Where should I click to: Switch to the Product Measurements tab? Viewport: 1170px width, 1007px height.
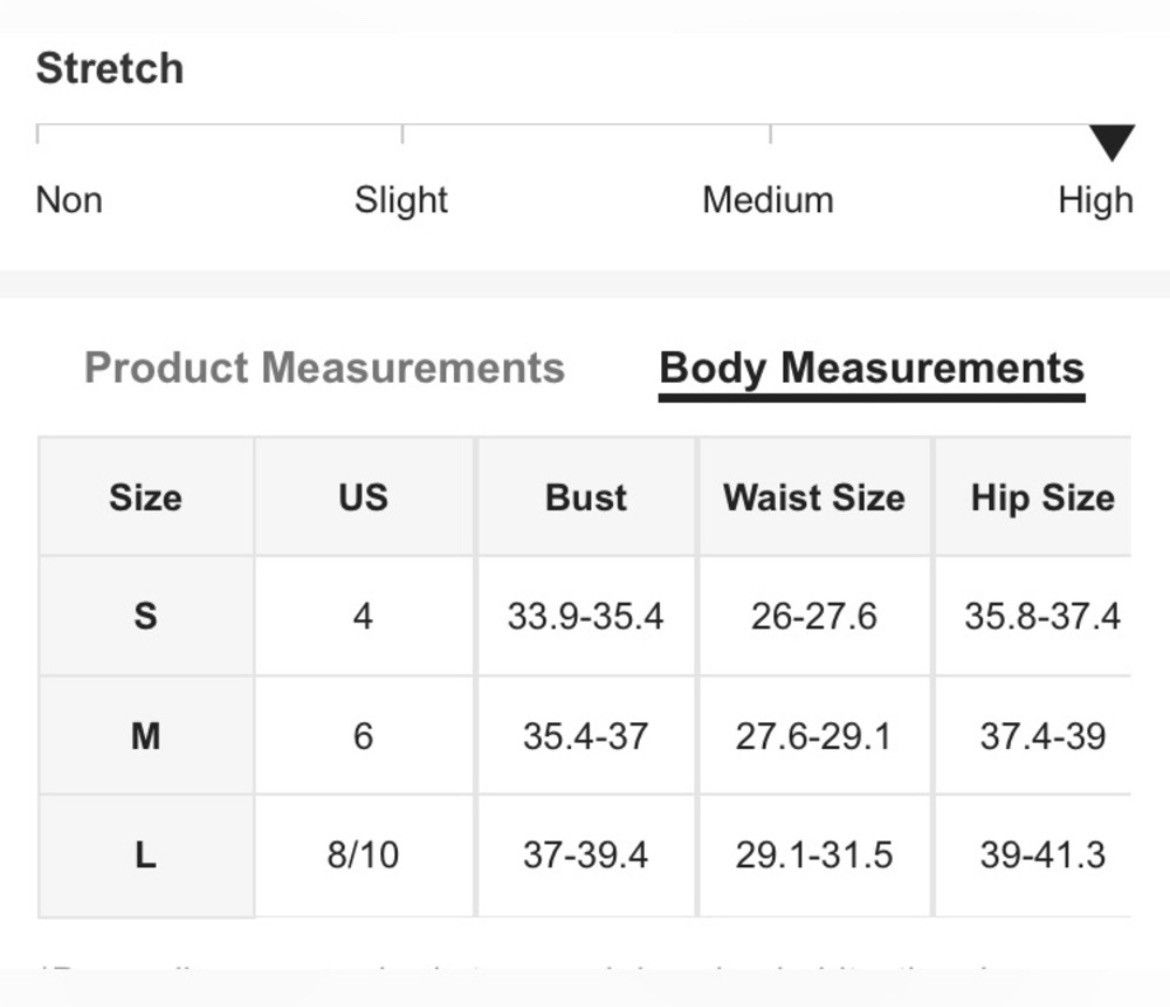325,368
